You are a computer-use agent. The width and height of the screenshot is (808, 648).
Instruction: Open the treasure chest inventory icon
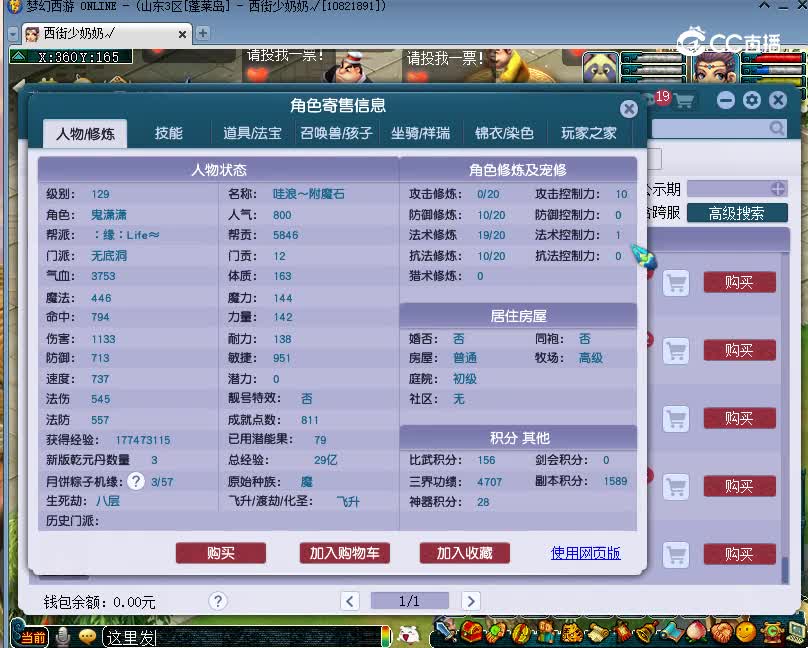point(471,631)
